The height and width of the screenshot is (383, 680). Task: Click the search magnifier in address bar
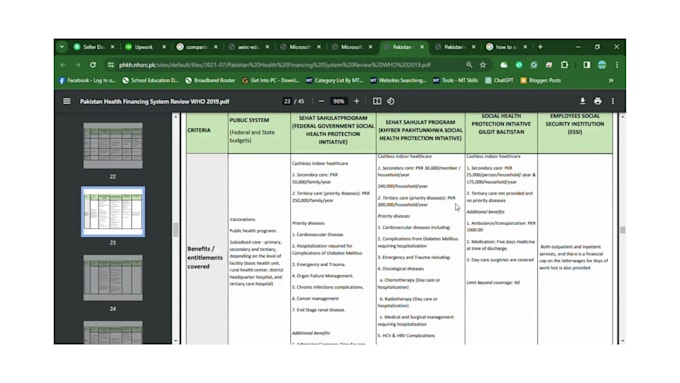coord(469,65)
